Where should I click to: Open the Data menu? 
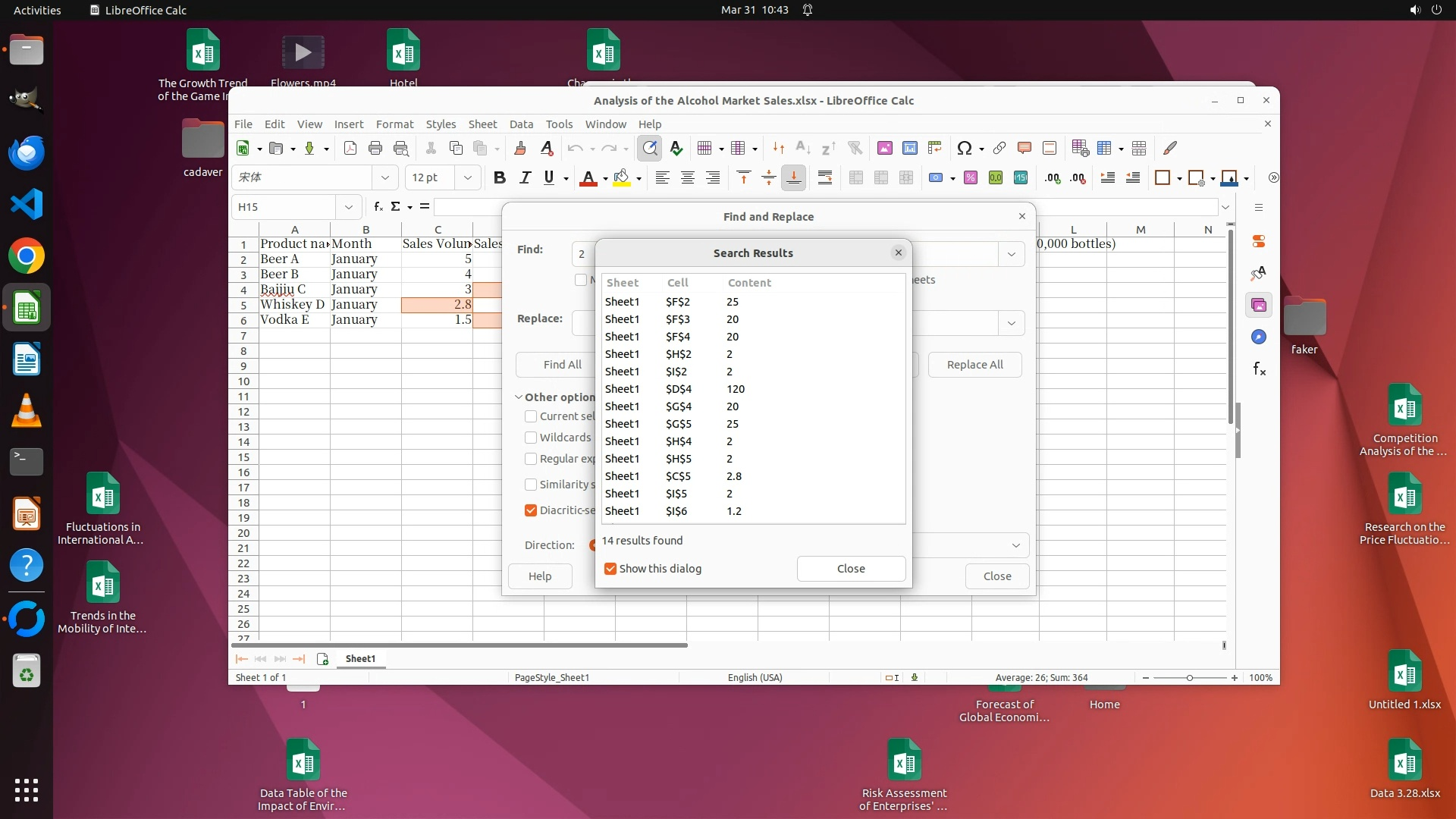click(521, 124)
